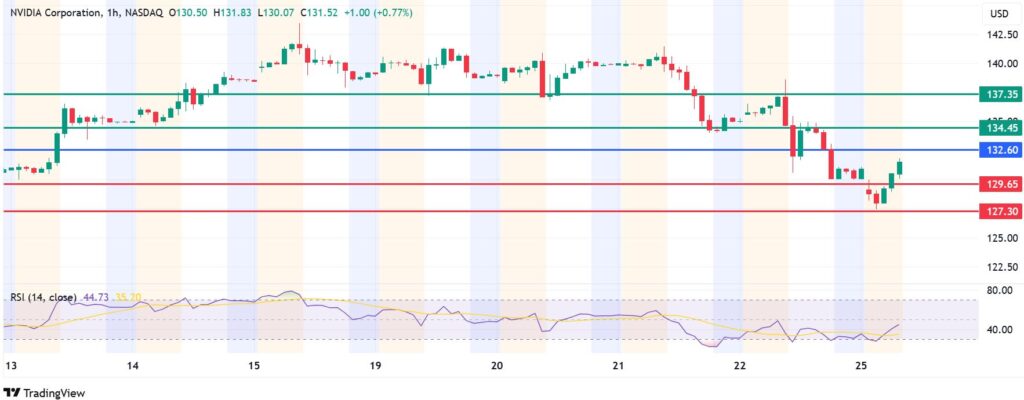Click the NVIDIA Corporation symbol title
This screenshot has width=1024, height=400.
click(57, 12)
